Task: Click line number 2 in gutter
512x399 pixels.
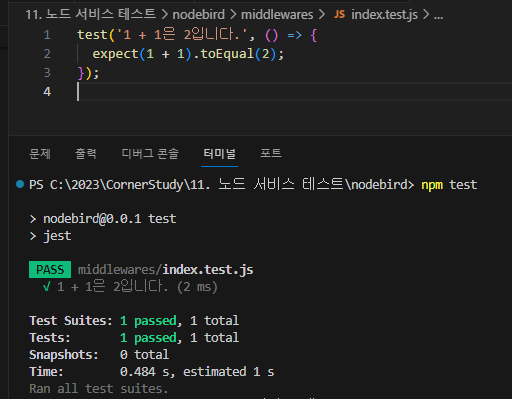Action: [47, 54]
